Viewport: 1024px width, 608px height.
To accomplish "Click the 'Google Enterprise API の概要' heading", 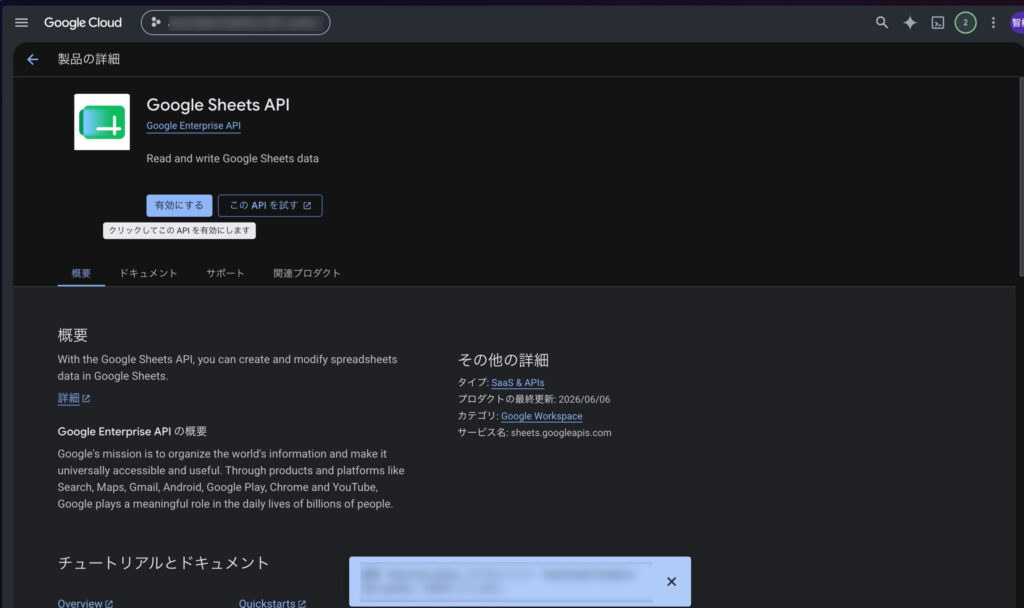I will [132, 432].
